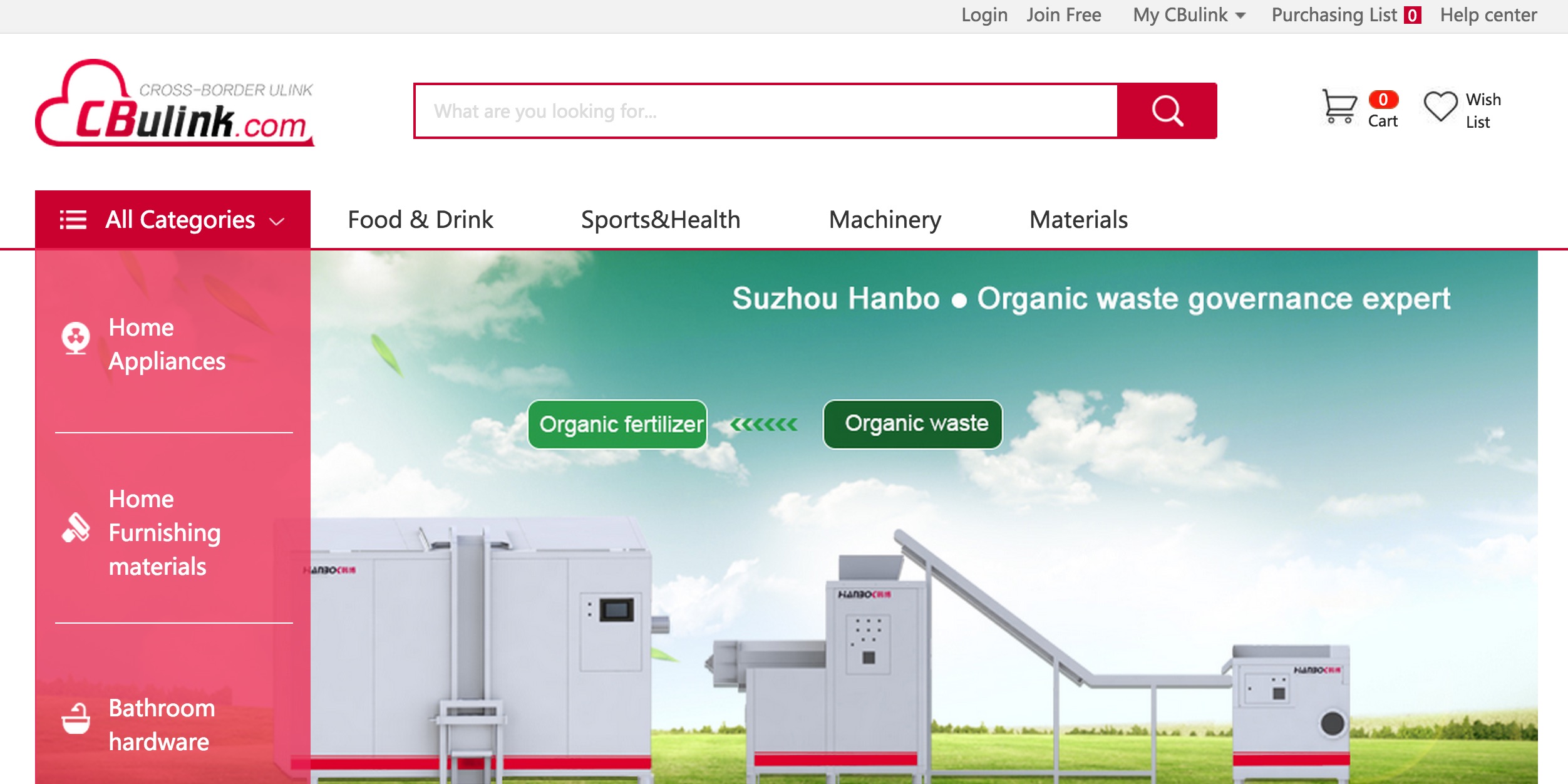The width and height of the screenshot is (1568, 784).
Task: Open the Purchasing List link
Action: (1334, 15)
